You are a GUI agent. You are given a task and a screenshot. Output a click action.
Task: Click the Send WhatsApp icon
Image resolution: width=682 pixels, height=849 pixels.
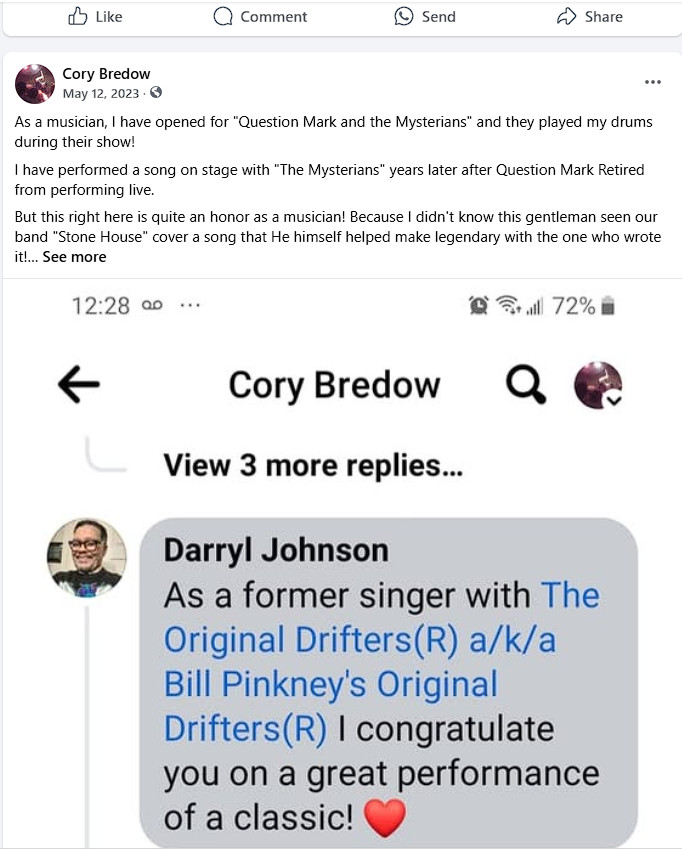click(404, 16)
